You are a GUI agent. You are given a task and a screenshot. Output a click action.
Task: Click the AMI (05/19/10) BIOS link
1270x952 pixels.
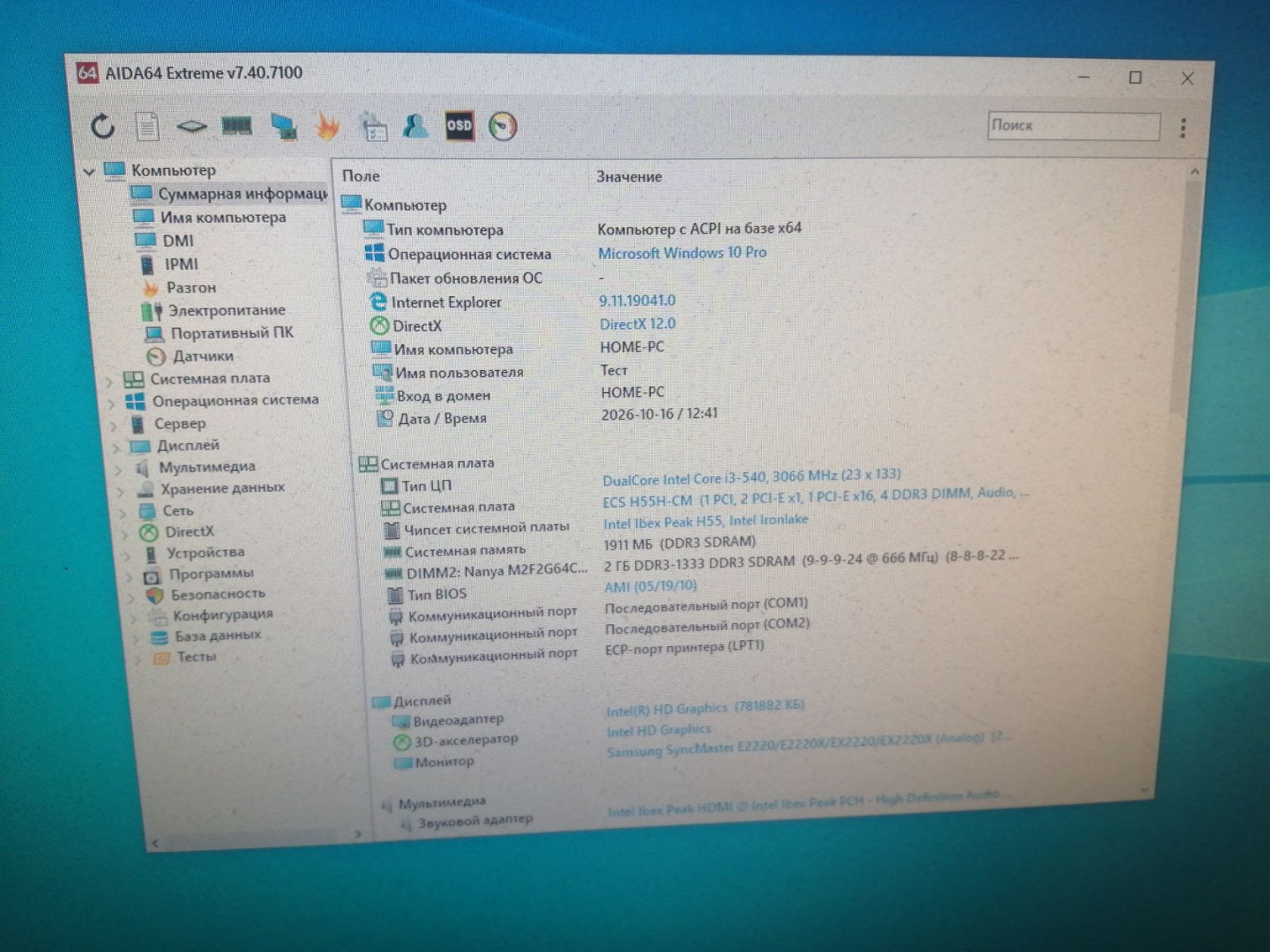click(x=650, y=586)
